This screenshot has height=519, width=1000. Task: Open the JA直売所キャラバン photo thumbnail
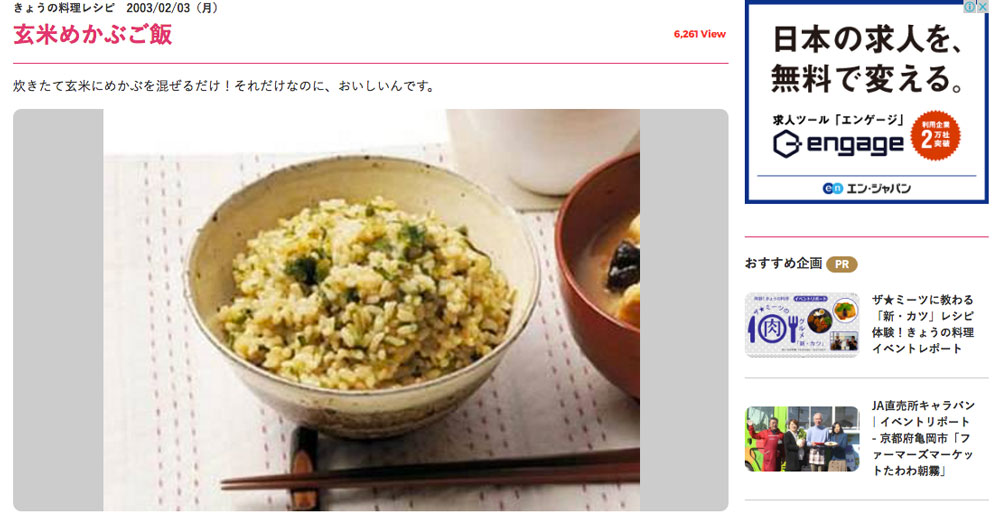pos(802,439)
